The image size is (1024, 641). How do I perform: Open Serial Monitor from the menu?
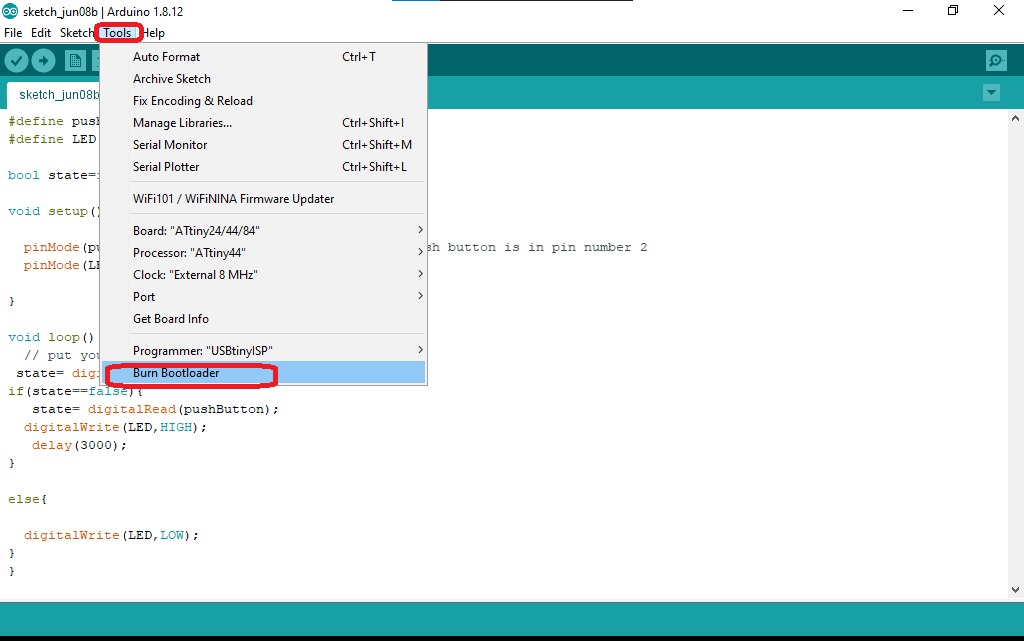pos(264,145)
